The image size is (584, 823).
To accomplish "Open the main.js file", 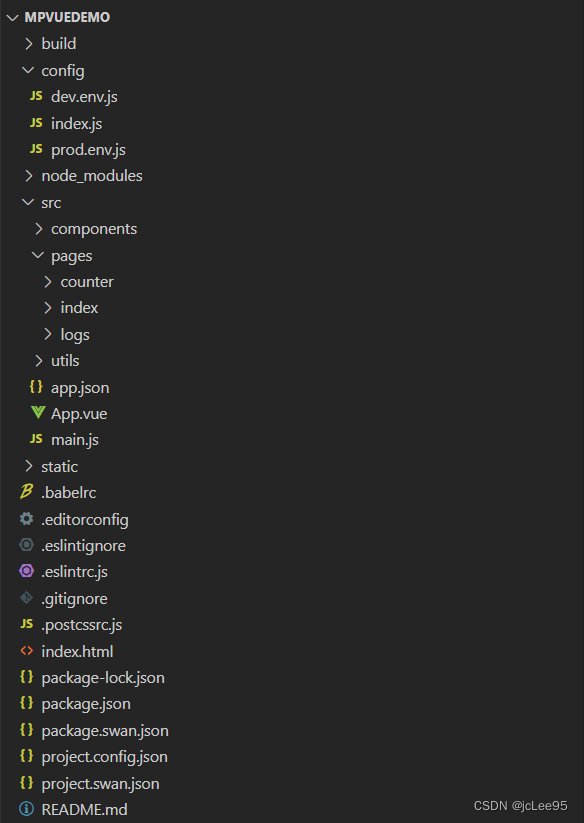I will coord(75,440).
